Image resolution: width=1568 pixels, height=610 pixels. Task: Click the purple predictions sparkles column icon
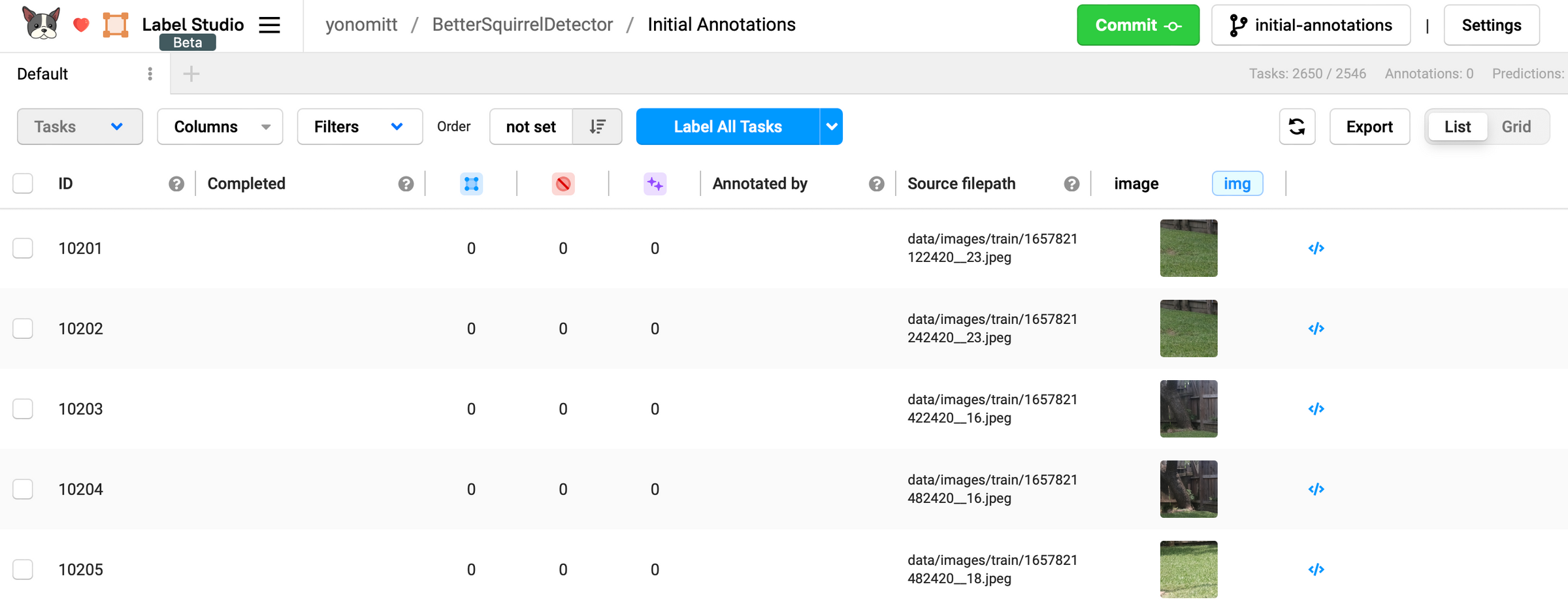point(655,184)
